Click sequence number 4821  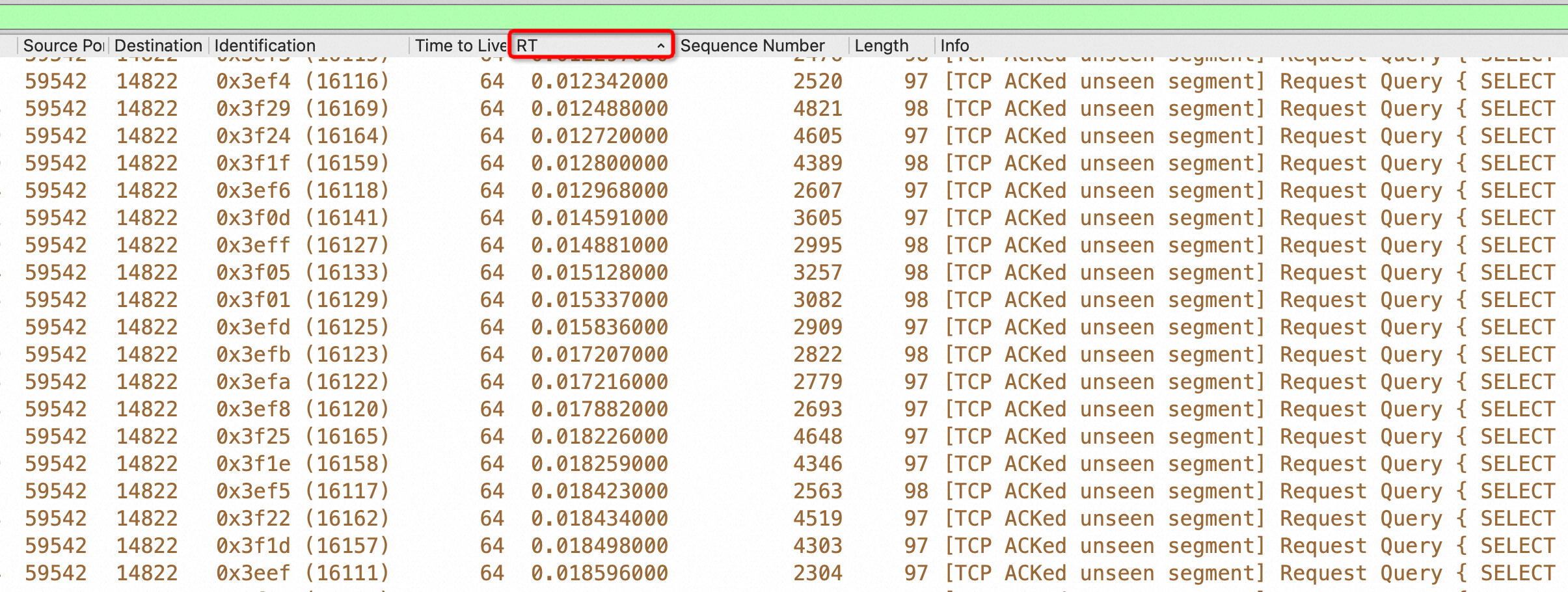point(818,109)
